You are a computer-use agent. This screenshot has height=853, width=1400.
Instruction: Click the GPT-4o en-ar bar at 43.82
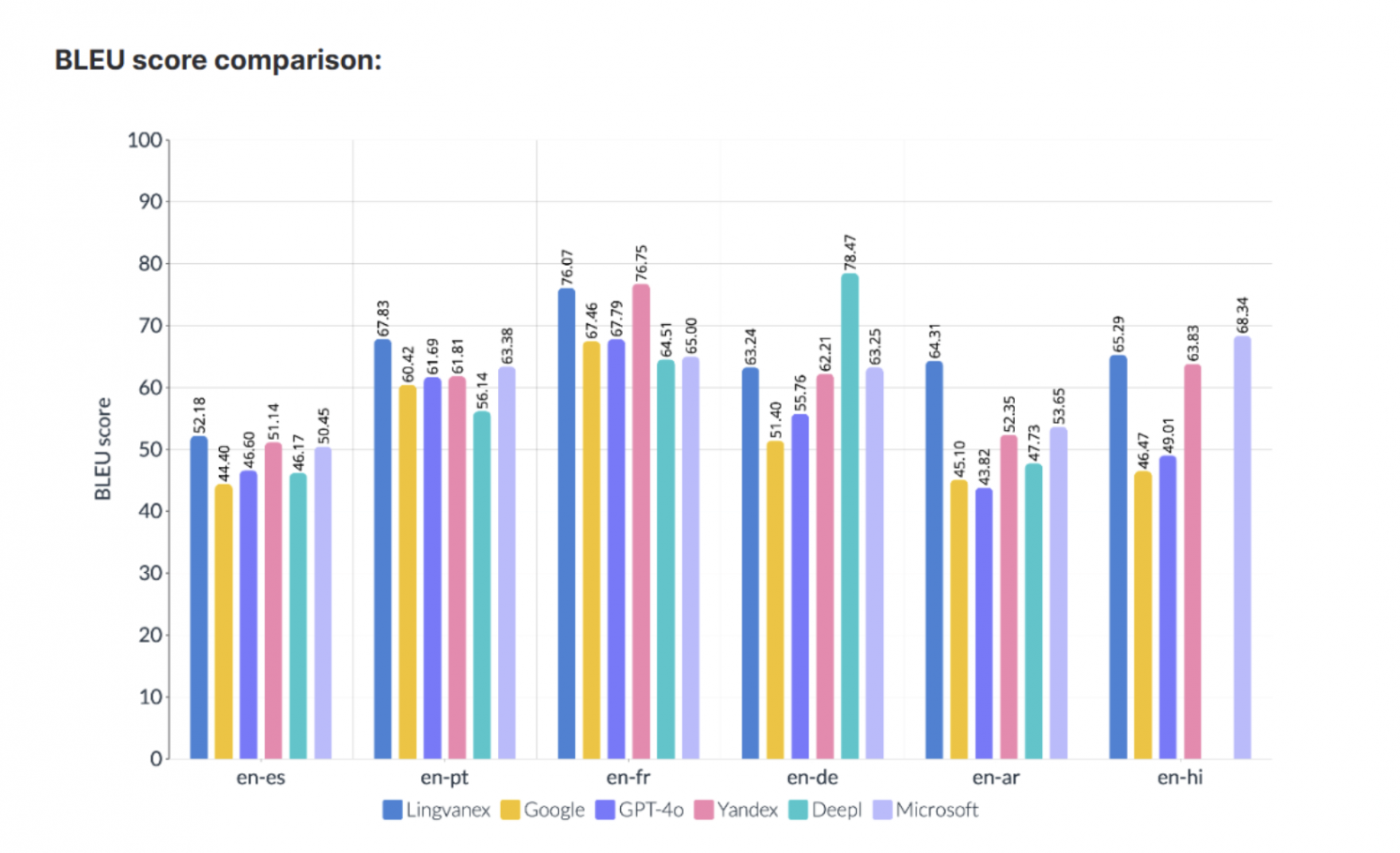(x=984, y=623)
